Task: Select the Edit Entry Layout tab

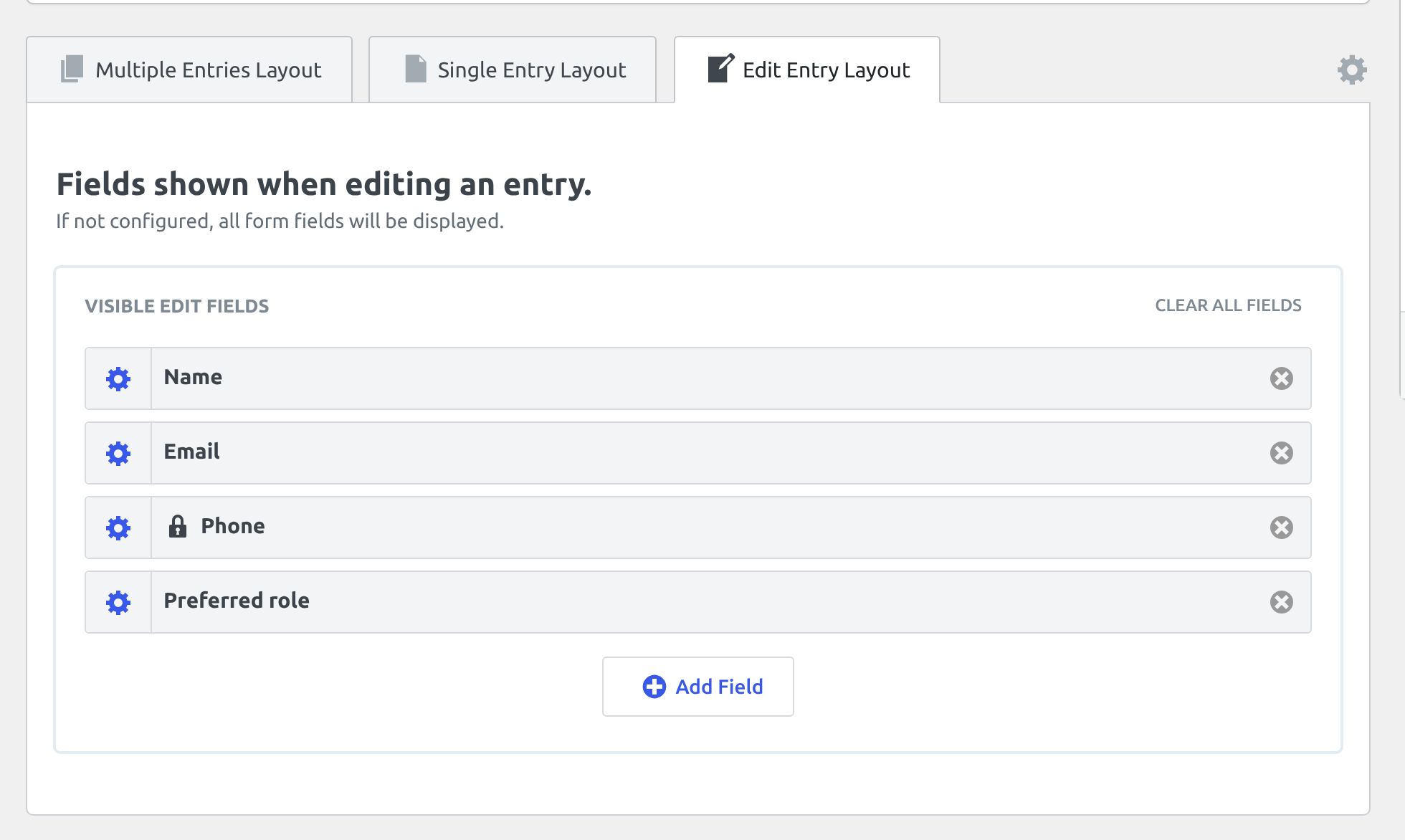Action: (x=807, y=70)
